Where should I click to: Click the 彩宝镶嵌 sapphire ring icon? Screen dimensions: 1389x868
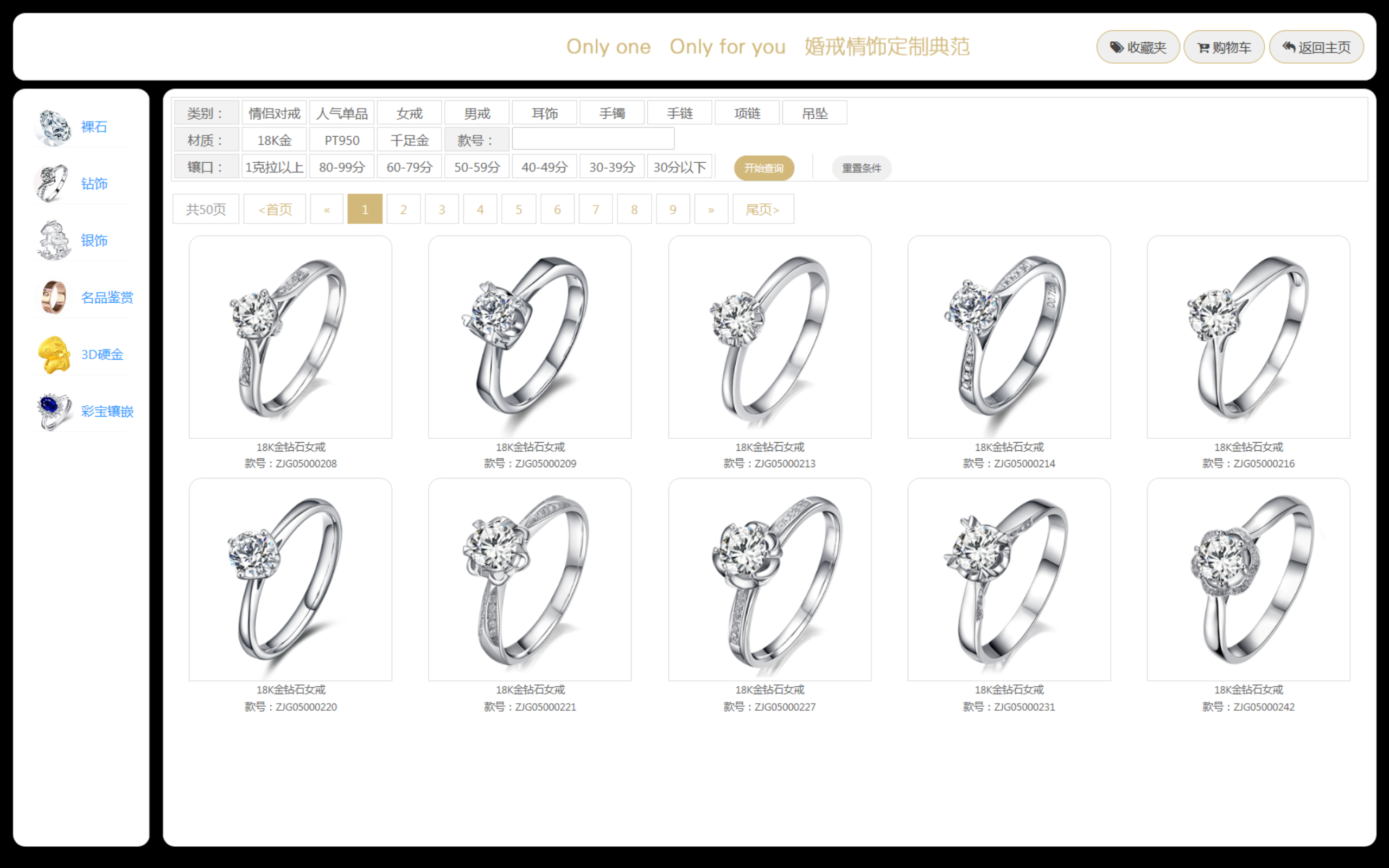(53, 412)
